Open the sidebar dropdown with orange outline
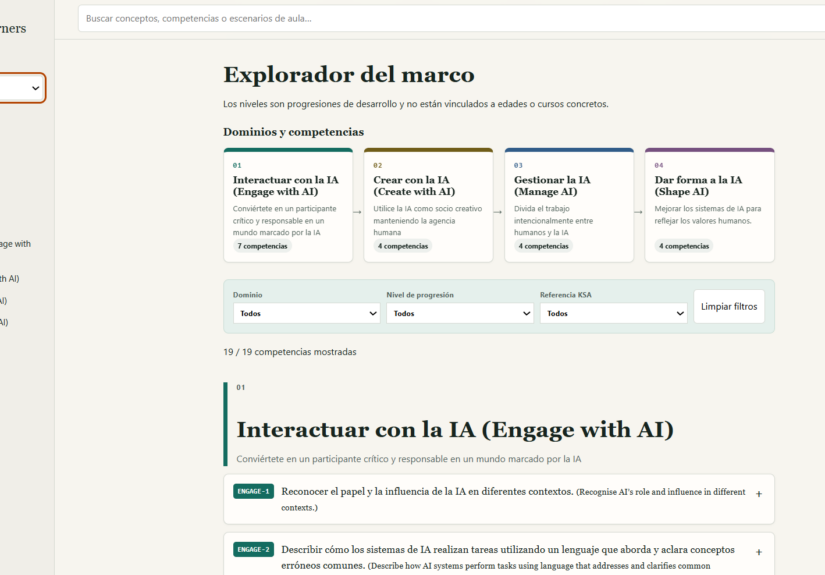 (x=22, y=88)
